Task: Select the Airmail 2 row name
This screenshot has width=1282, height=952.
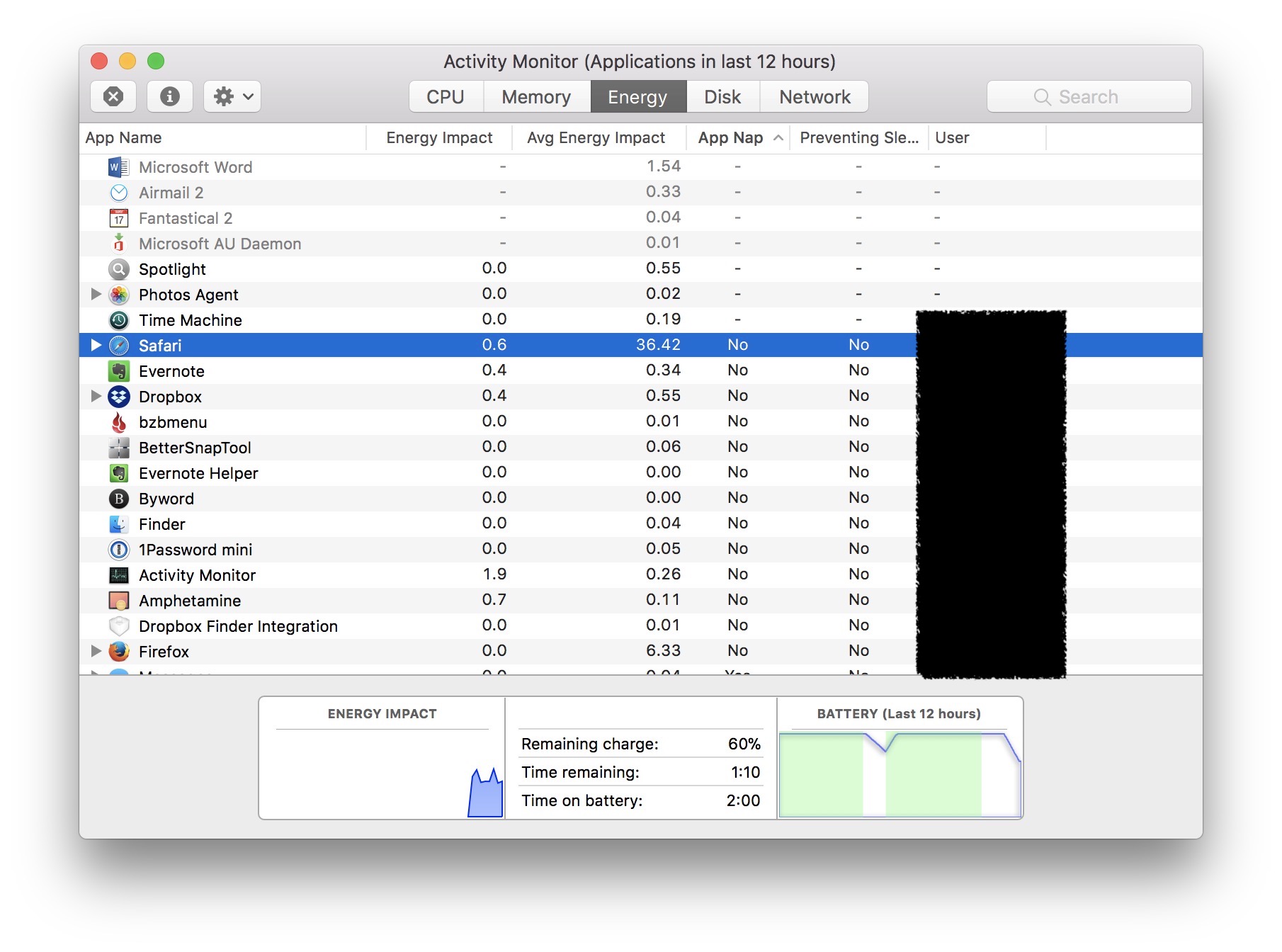Action: click(x=171, y=193)
